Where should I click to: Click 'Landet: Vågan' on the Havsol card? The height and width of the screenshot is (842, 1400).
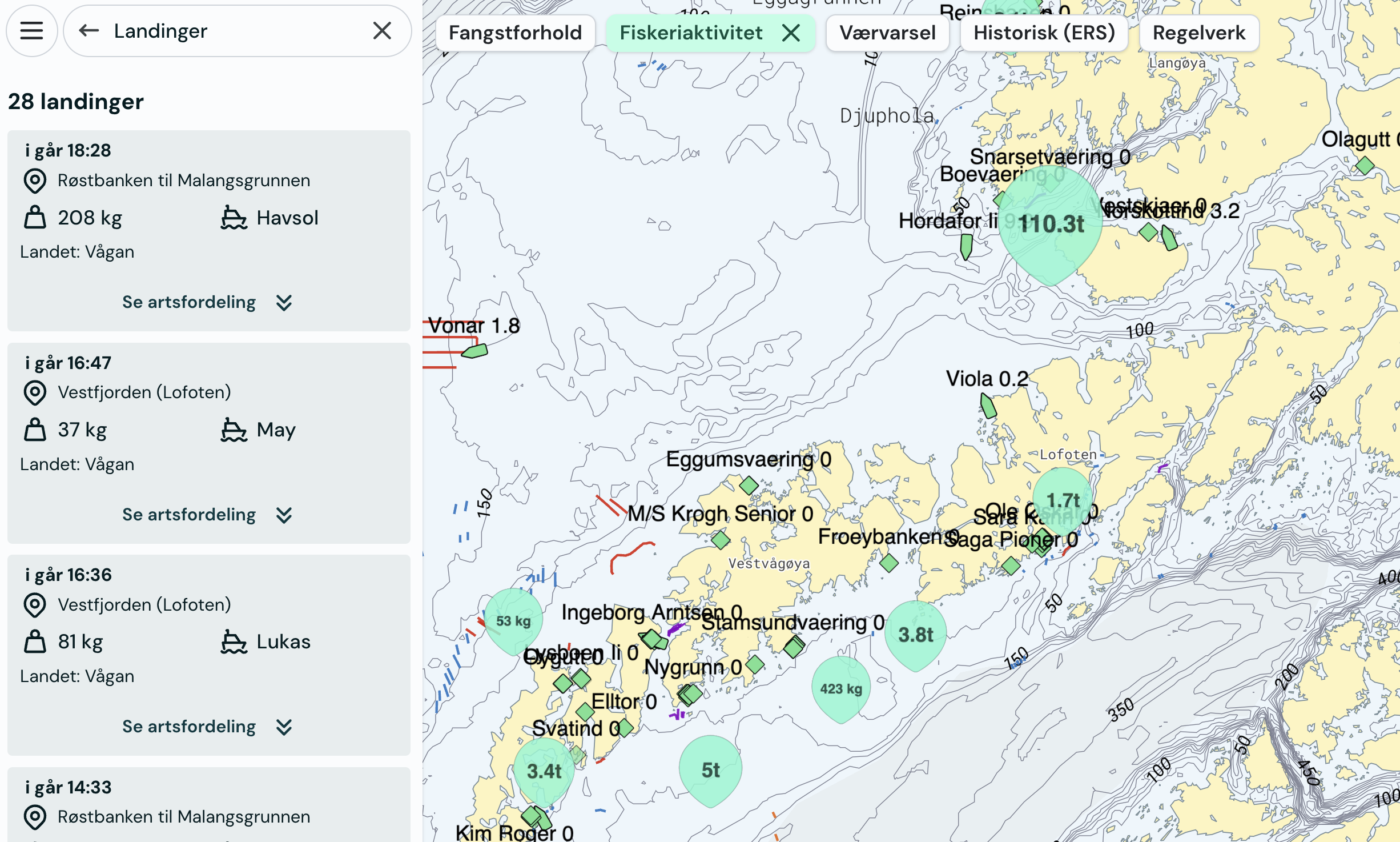coord(77,252)
